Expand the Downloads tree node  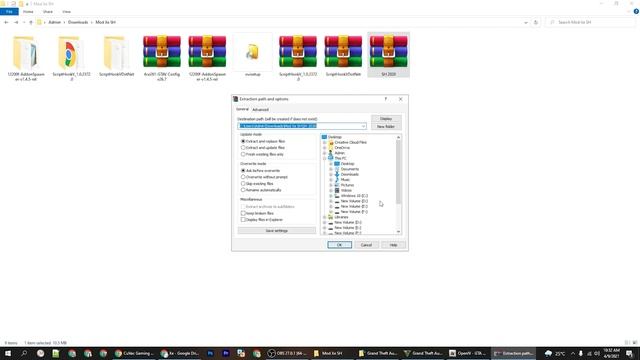[x=331, y=174]
